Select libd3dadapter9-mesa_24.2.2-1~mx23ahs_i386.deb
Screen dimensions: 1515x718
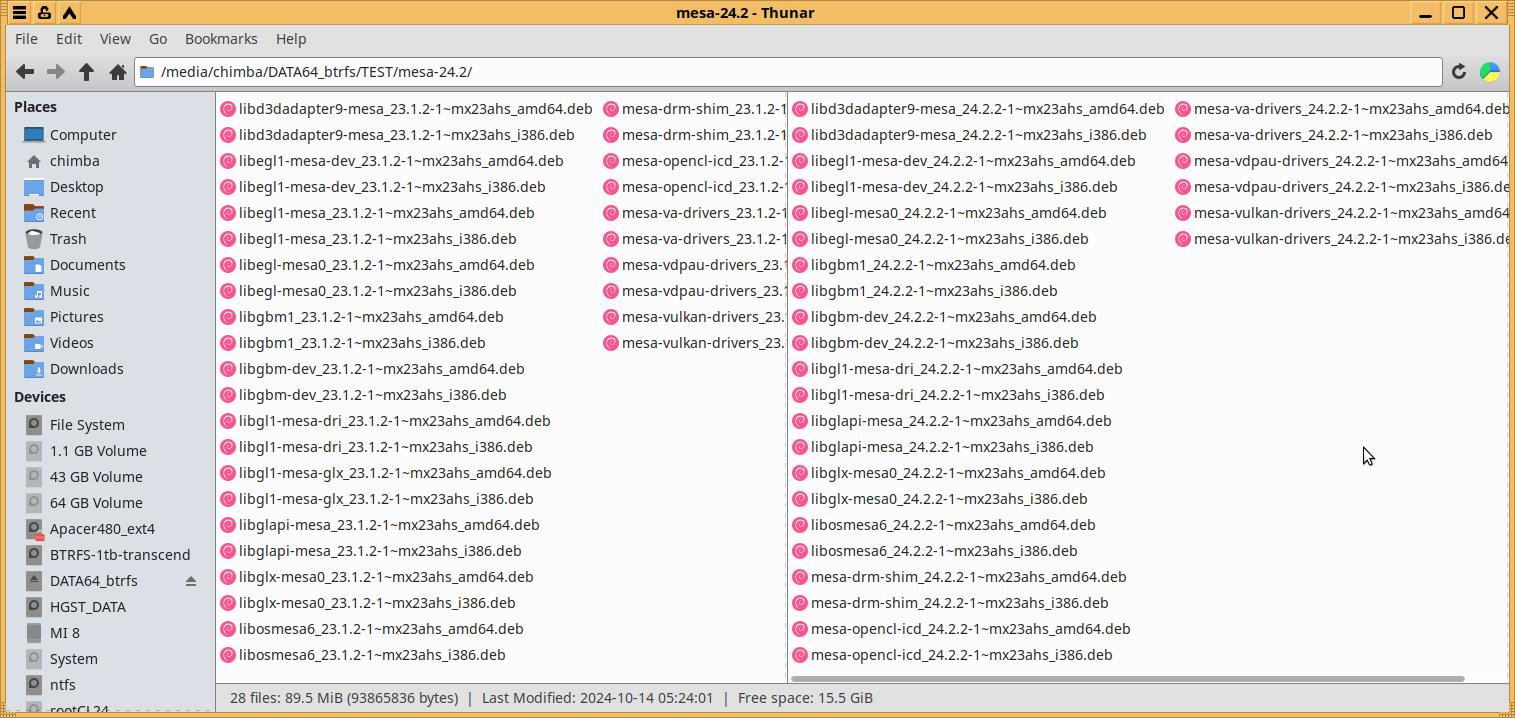(969, 135)
